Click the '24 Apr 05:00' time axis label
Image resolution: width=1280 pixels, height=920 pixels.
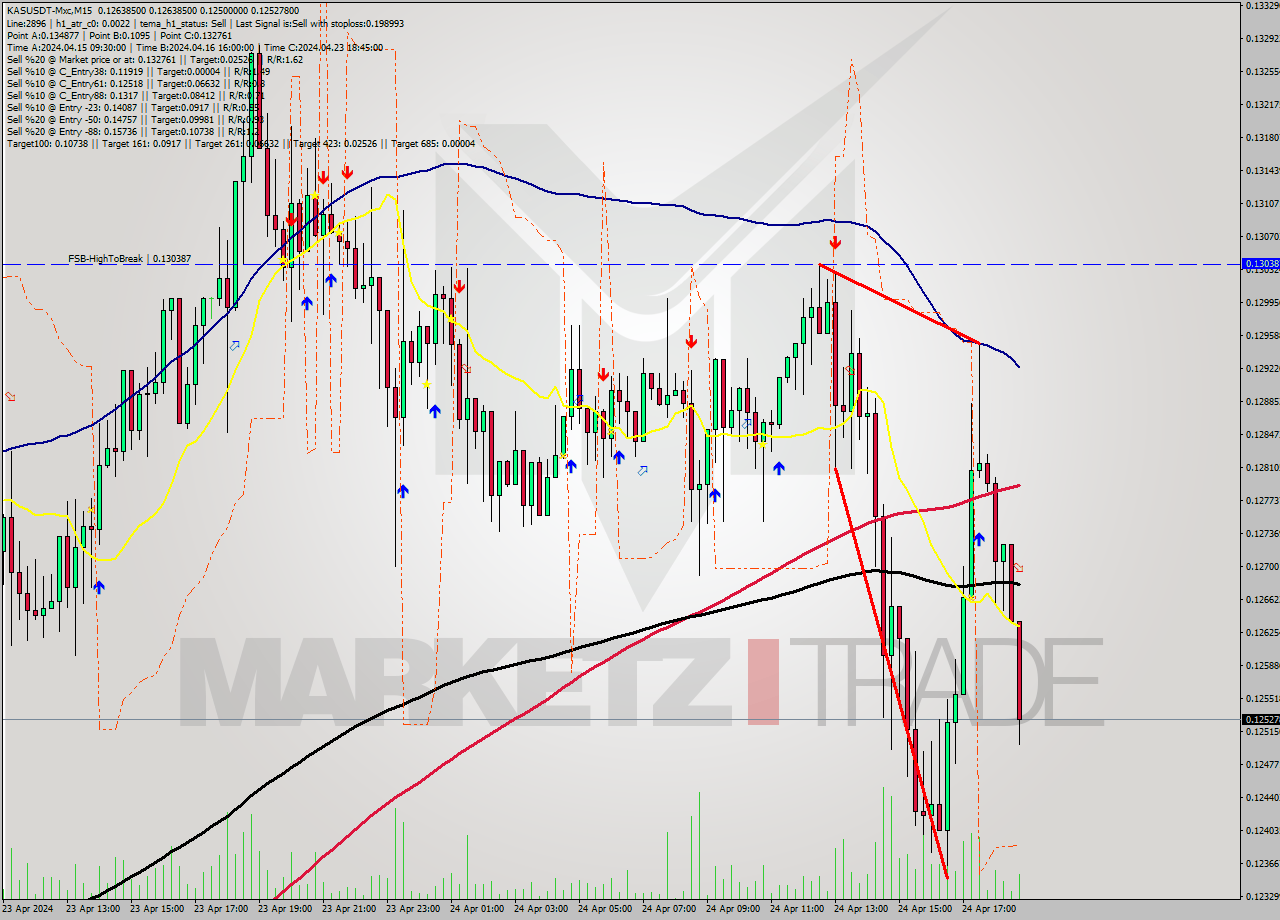[x=605, y=909]
